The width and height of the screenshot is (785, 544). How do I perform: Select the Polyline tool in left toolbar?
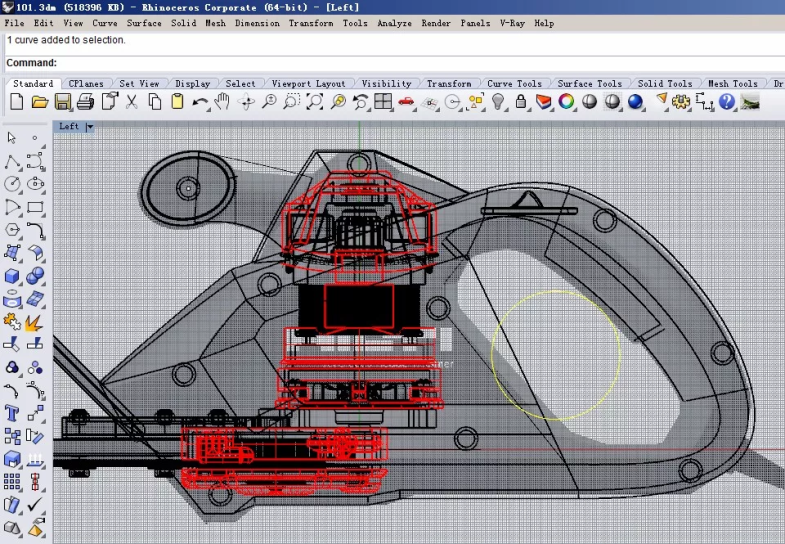coord(12,162)
